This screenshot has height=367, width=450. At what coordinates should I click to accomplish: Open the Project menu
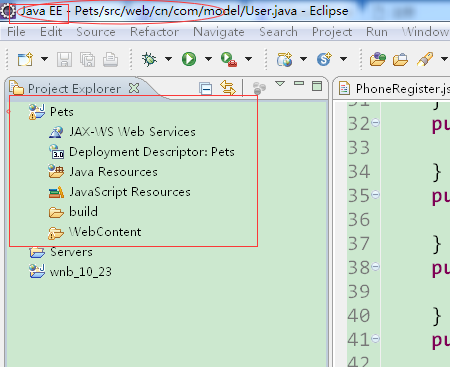(x=332, y=32)
